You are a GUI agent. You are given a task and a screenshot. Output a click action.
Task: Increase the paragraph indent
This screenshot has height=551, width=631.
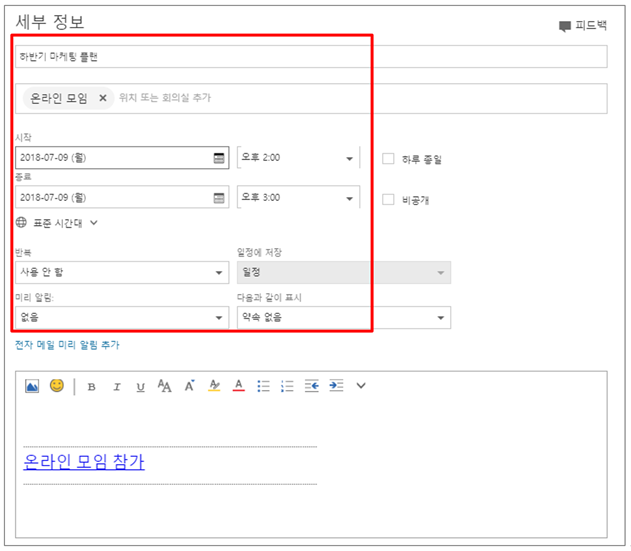point(337,386)
